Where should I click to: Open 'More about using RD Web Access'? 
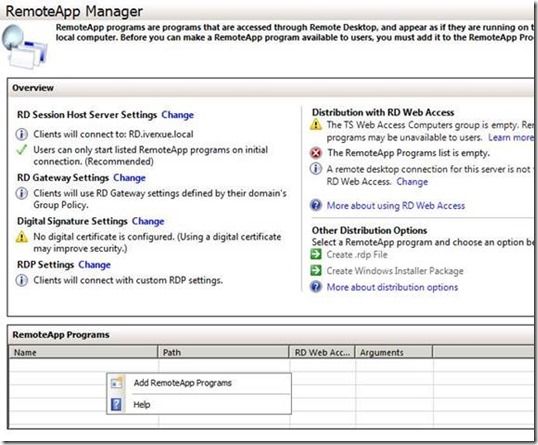click(396, 206)
